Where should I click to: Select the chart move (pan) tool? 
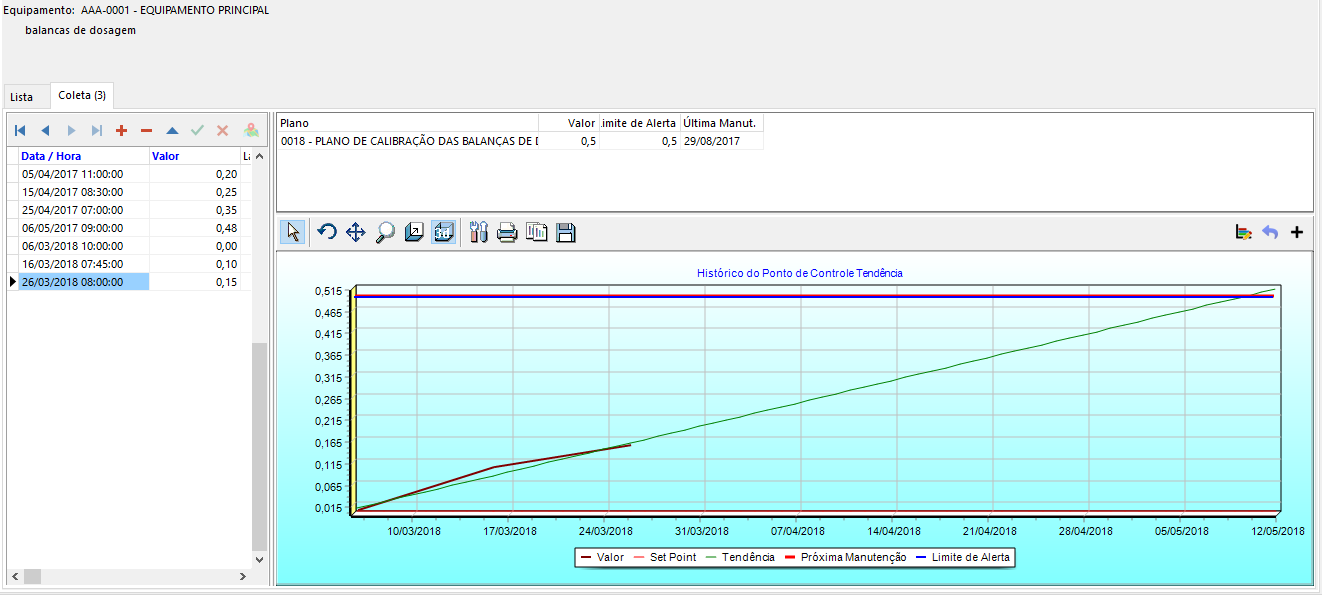click(x=355, y=233)
